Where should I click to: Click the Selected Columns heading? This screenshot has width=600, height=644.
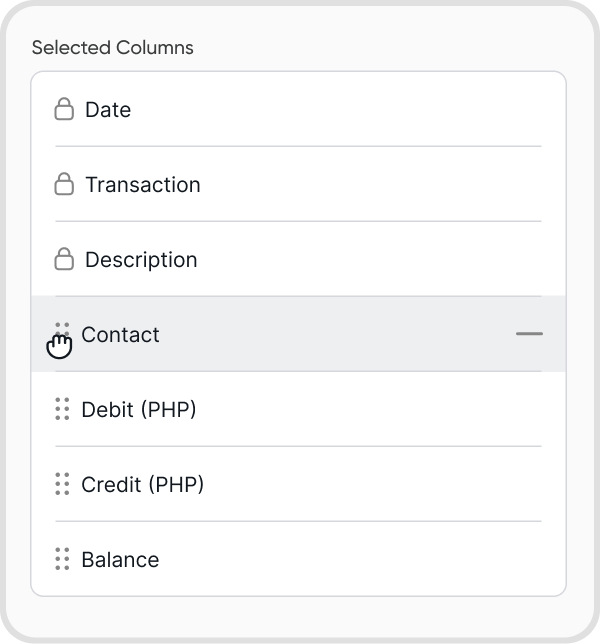113,48
